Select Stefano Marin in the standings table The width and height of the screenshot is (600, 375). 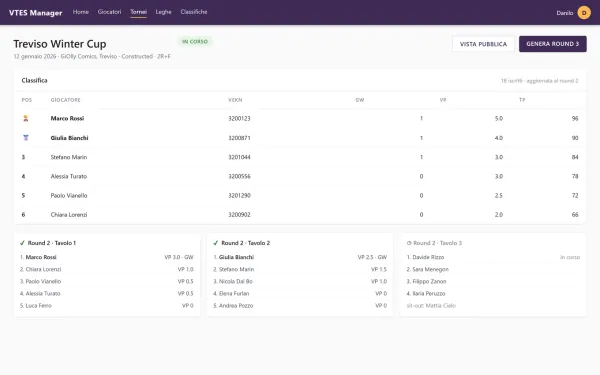coord(69,157)
